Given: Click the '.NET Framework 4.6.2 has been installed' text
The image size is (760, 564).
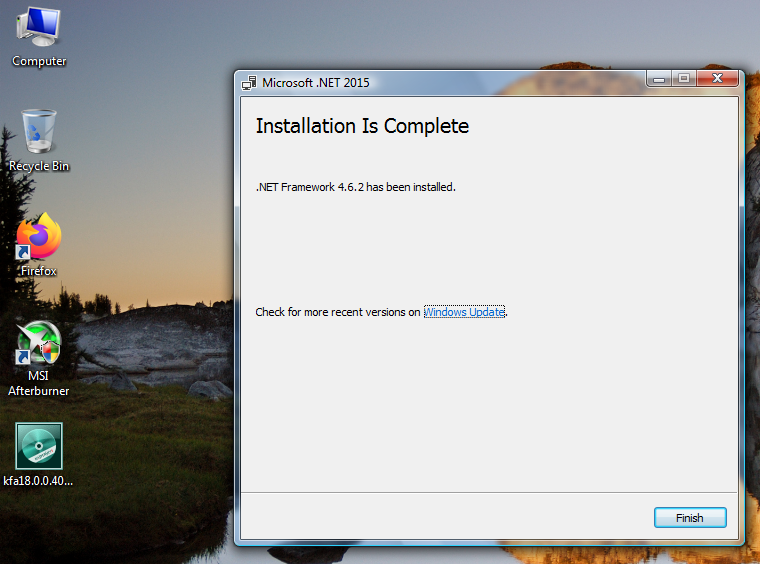Looking at the screenshot, I should pyautogui.click(x=355, y=187).
